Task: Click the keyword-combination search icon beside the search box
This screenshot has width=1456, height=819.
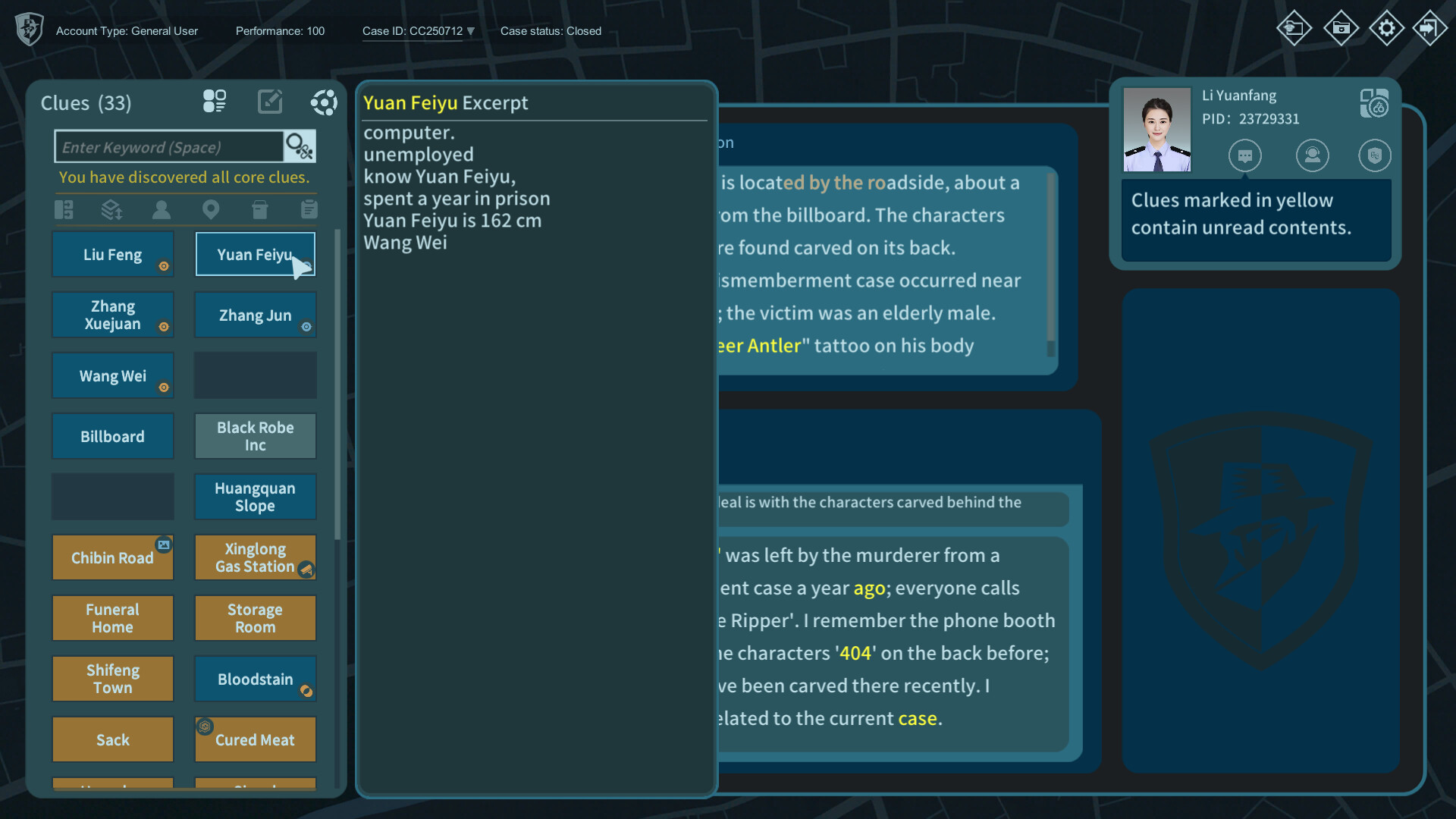Action: coord(298,146)
